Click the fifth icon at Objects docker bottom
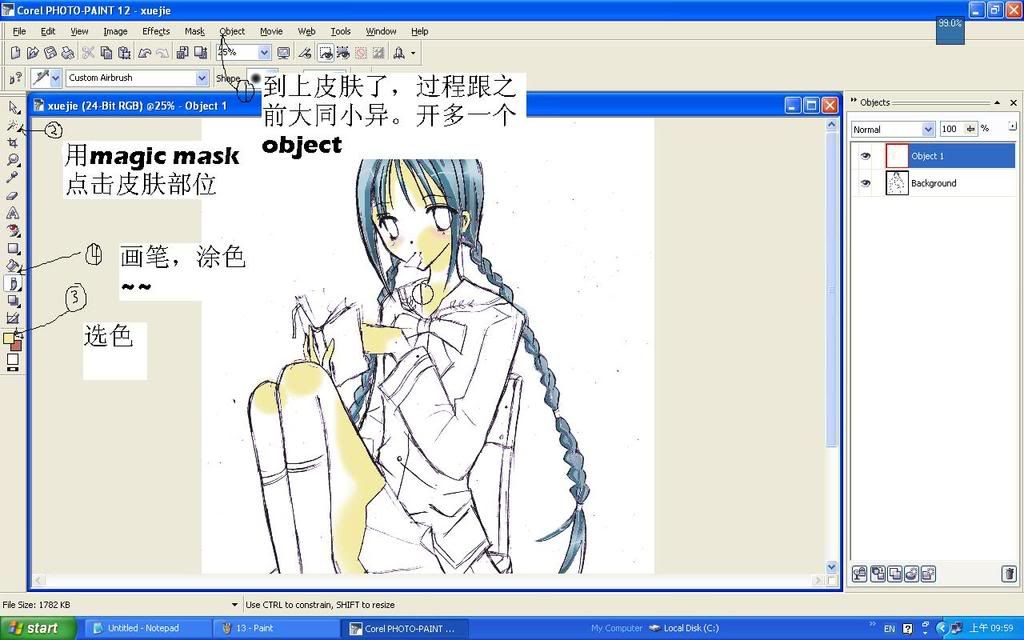This screenshot has width=1024, height=640. 928,573
